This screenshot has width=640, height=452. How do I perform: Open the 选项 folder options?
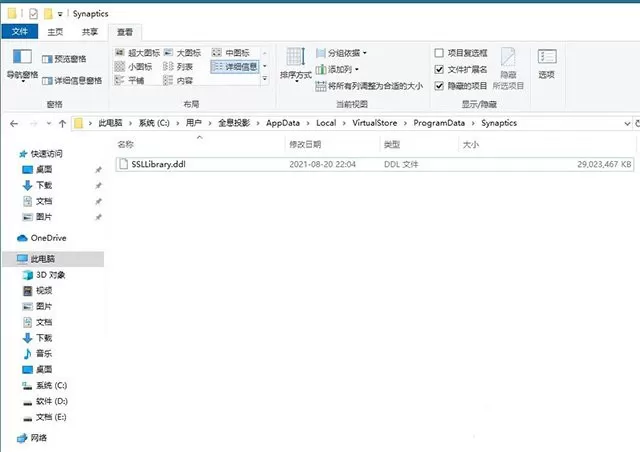pos(547,64)
